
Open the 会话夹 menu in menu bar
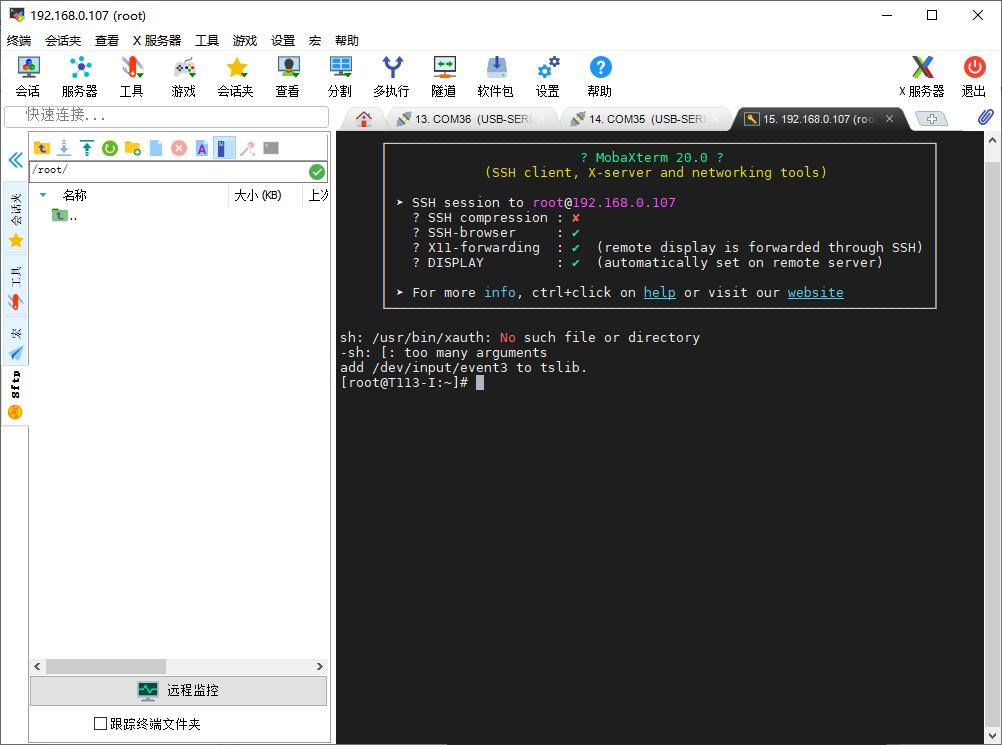click(x=63, y=41)
